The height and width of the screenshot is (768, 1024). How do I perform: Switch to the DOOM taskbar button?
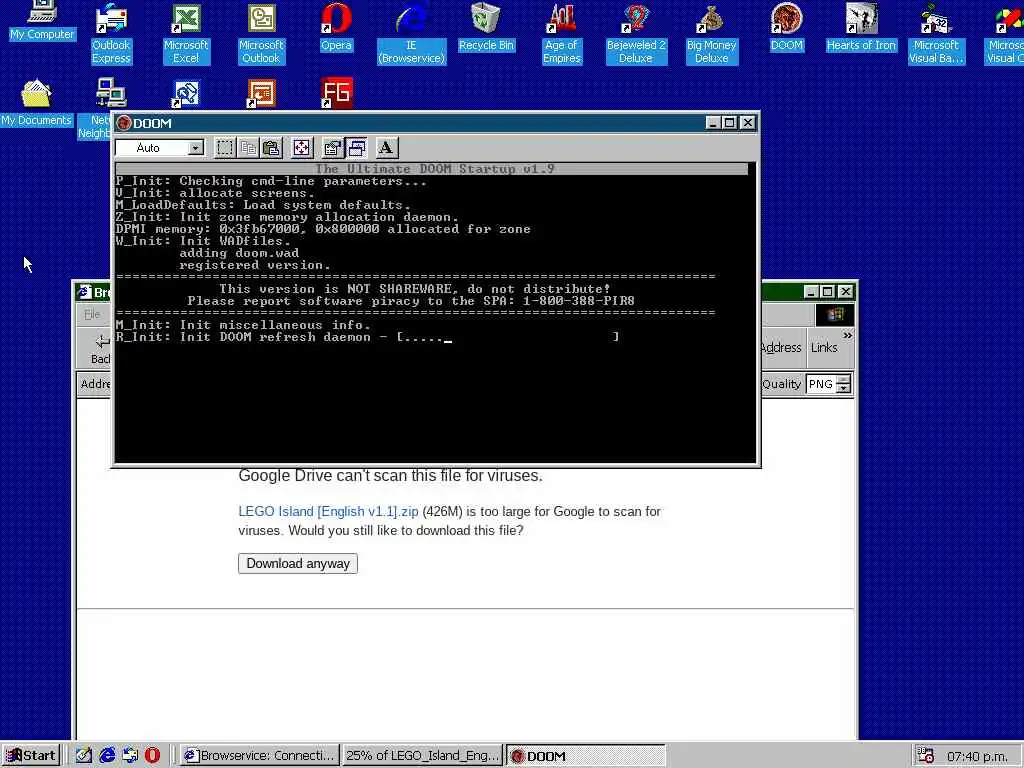585,756
